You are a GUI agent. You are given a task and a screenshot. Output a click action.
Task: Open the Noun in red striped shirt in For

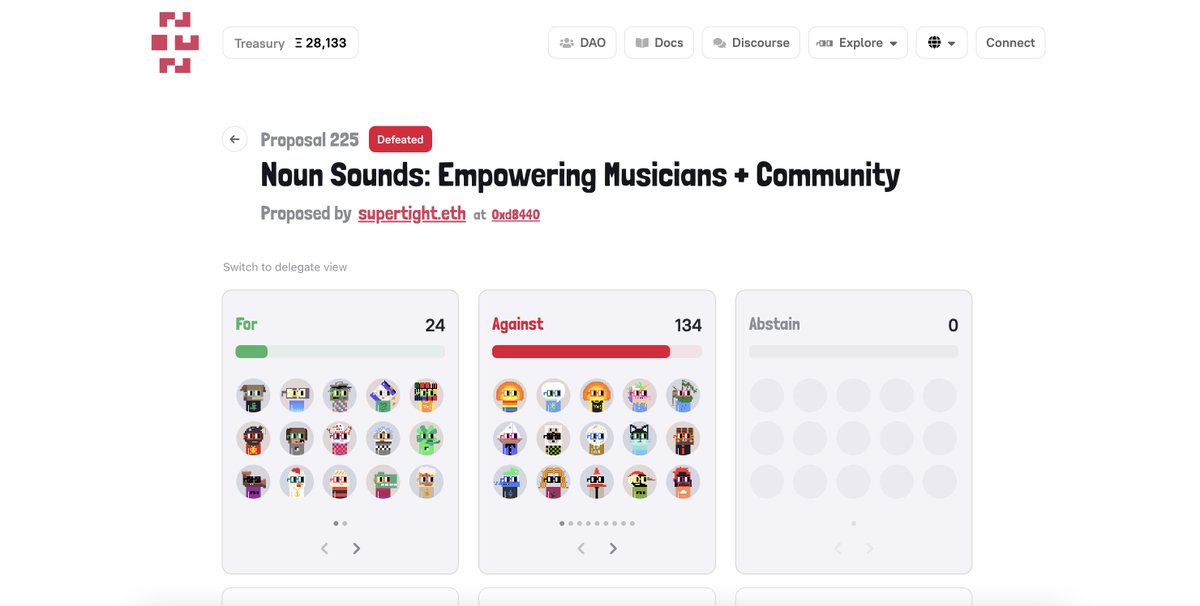coord(340,482)
